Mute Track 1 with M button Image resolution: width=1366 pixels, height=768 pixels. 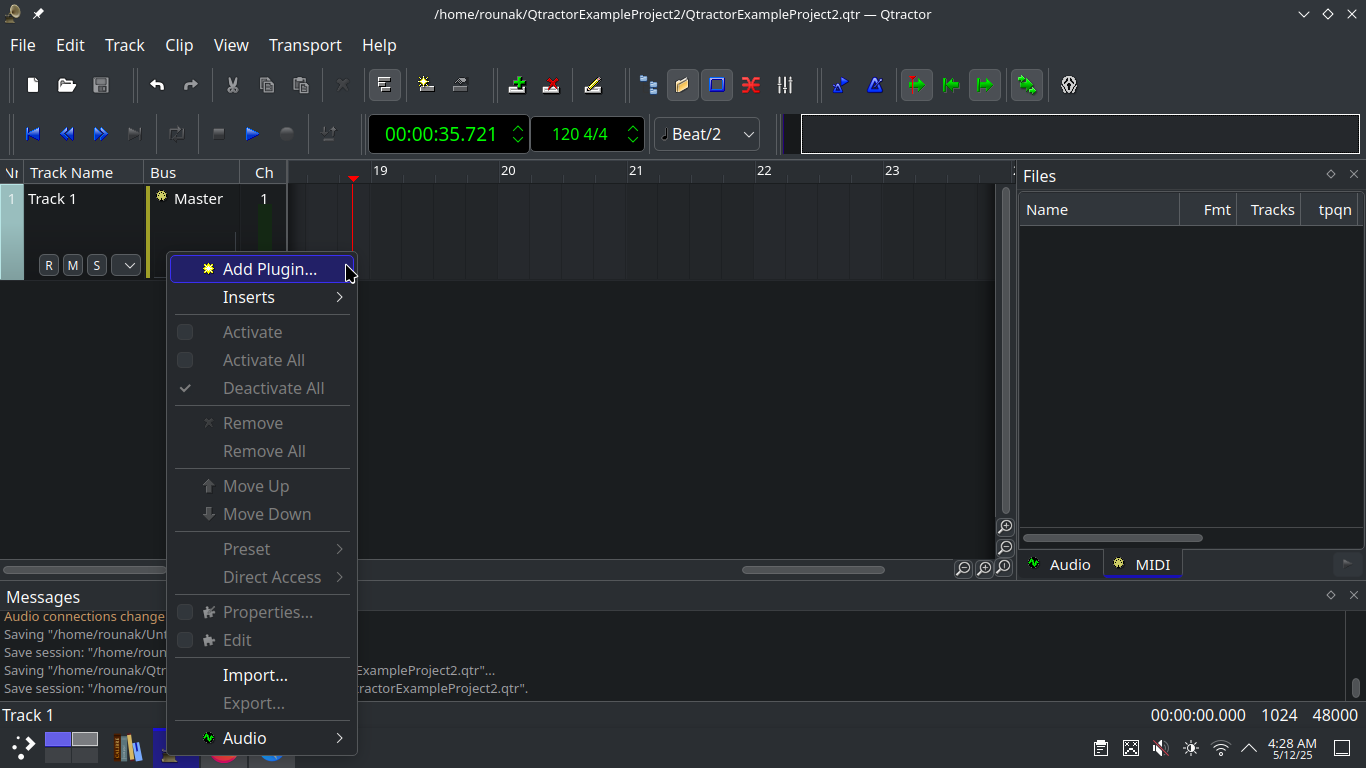coord(73,265)
